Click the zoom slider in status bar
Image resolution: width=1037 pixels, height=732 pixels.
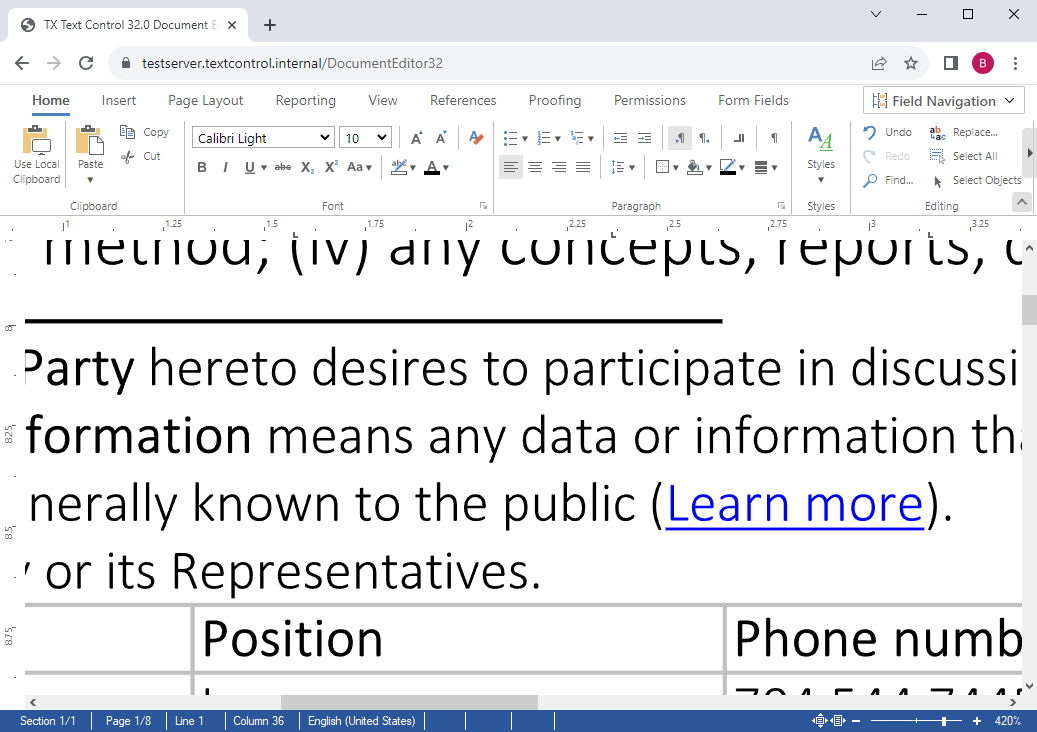coord(944,721)
